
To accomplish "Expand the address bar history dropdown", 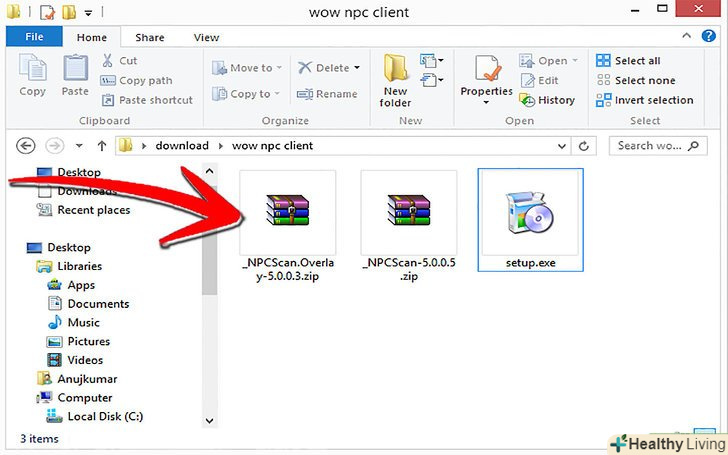I will pyautogui.click(x=562, y=146).
